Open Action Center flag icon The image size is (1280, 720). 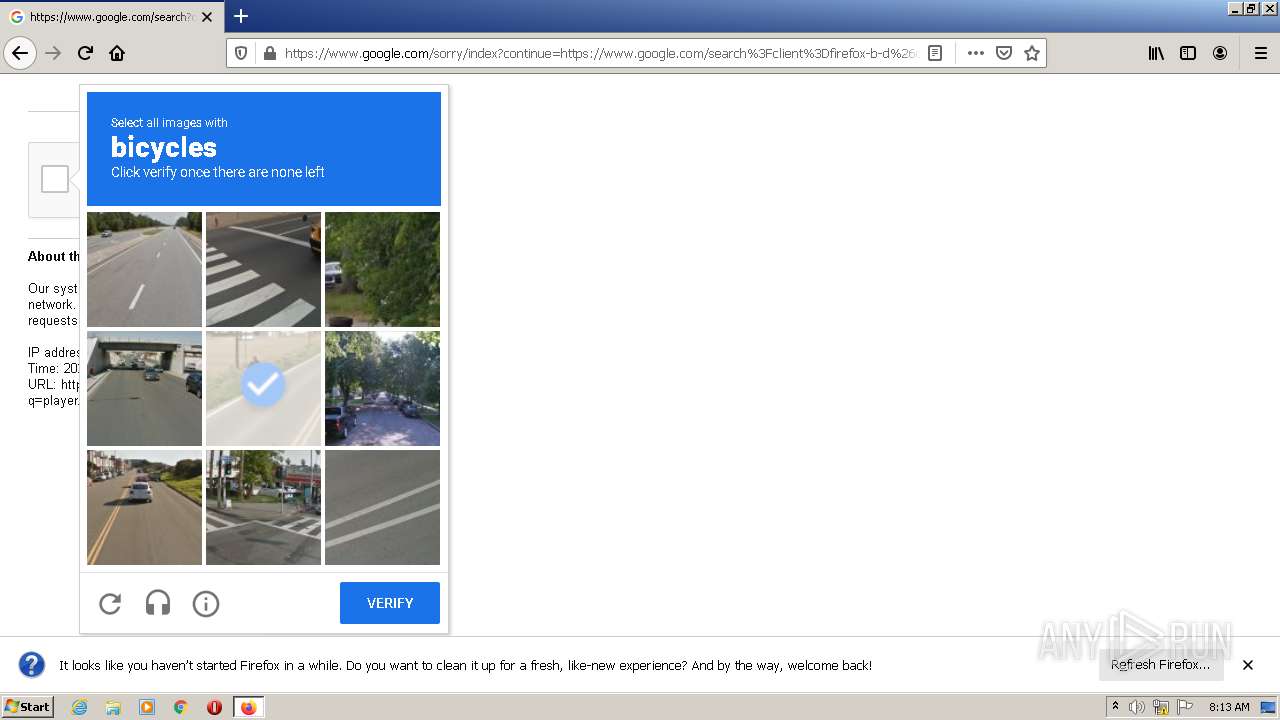click(x=1185, y=707)
